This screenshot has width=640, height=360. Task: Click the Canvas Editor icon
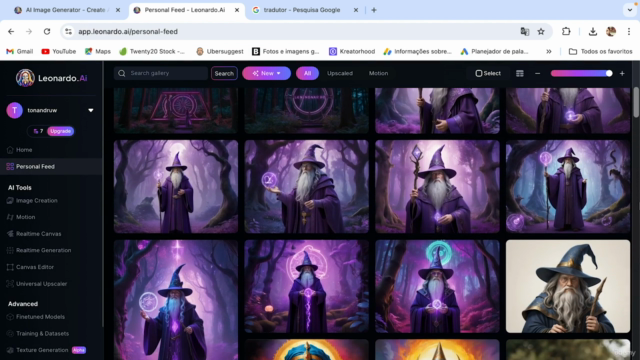[10, 267]
